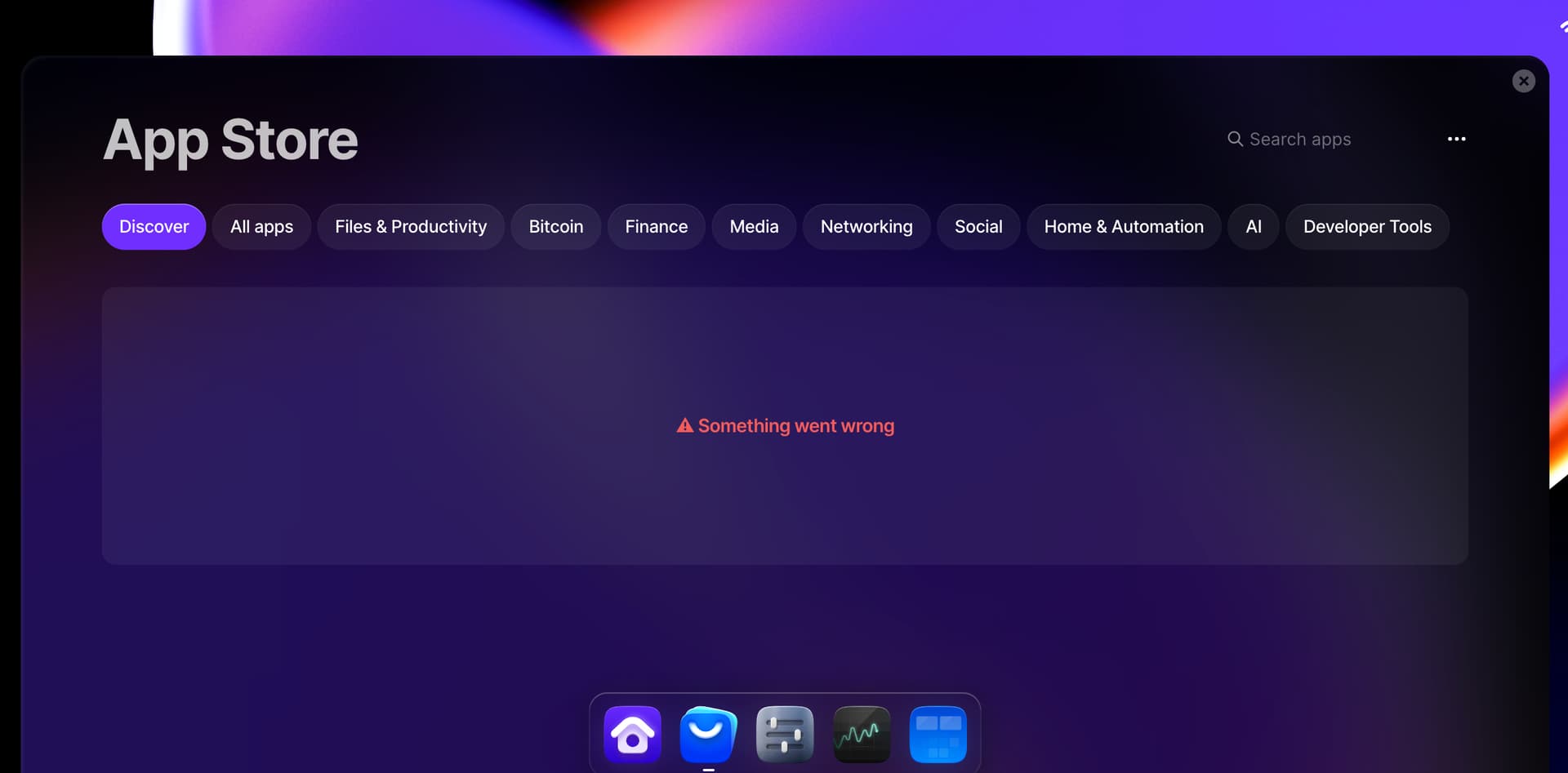Show the Social category
The height and width of the screenshot is (773, 1568).
(x=978, y=227)
